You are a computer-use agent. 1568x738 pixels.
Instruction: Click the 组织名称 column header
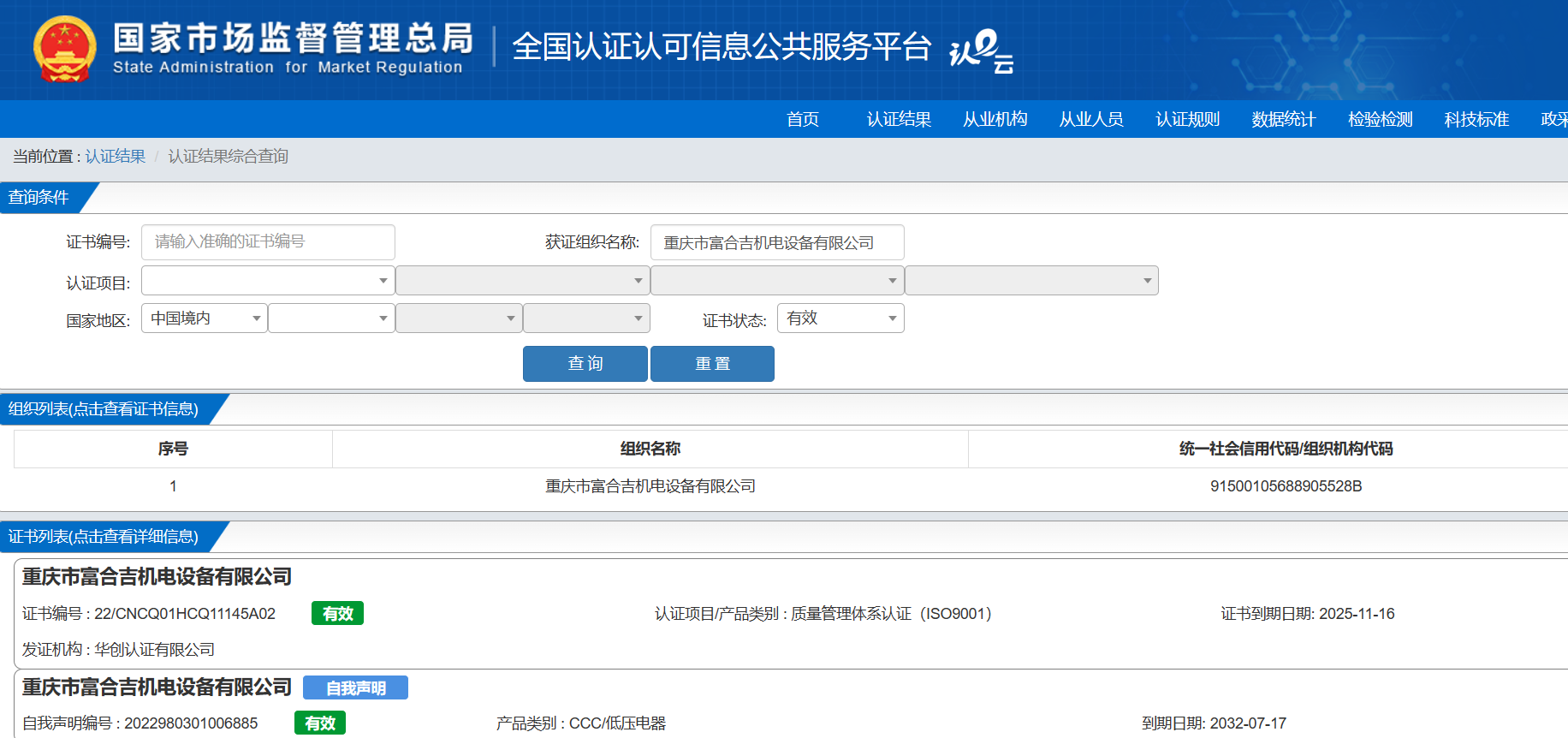pyautogui.click(x=650, y=449)
